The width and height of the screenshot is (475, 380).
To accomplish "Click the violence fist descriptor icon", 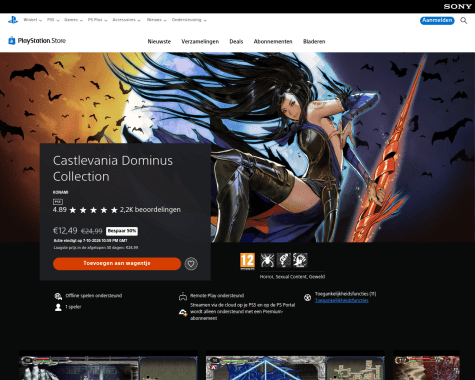I will click(300, 260).
